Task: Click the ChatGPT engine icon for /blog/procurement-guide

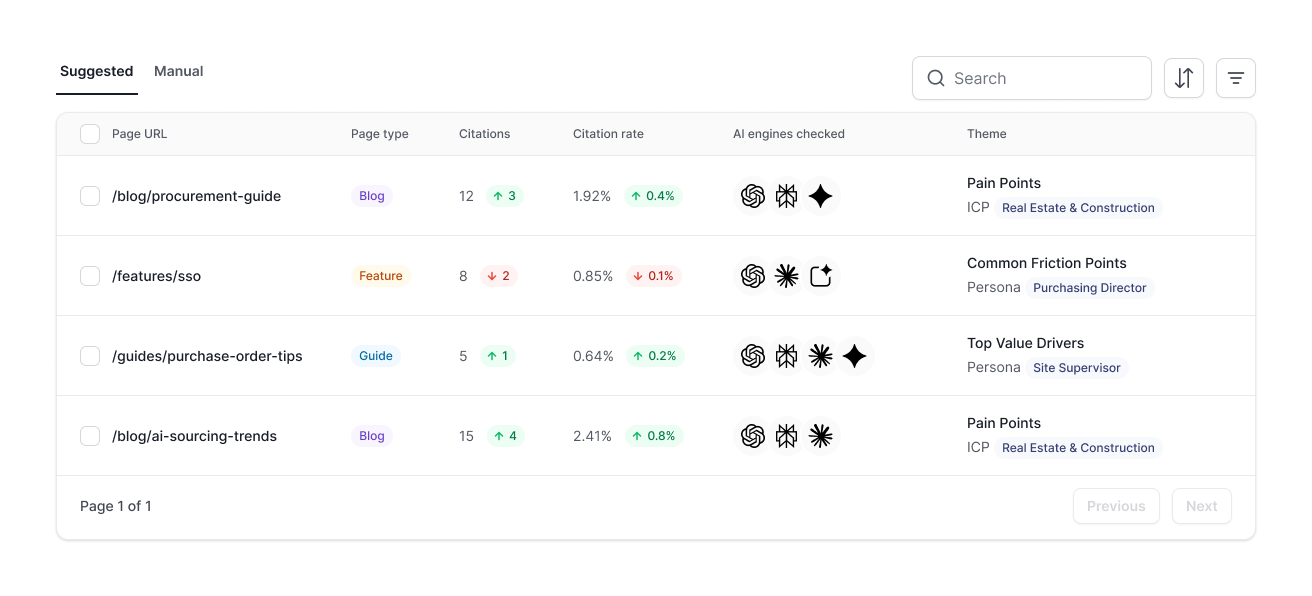Action: click(753, 196)
